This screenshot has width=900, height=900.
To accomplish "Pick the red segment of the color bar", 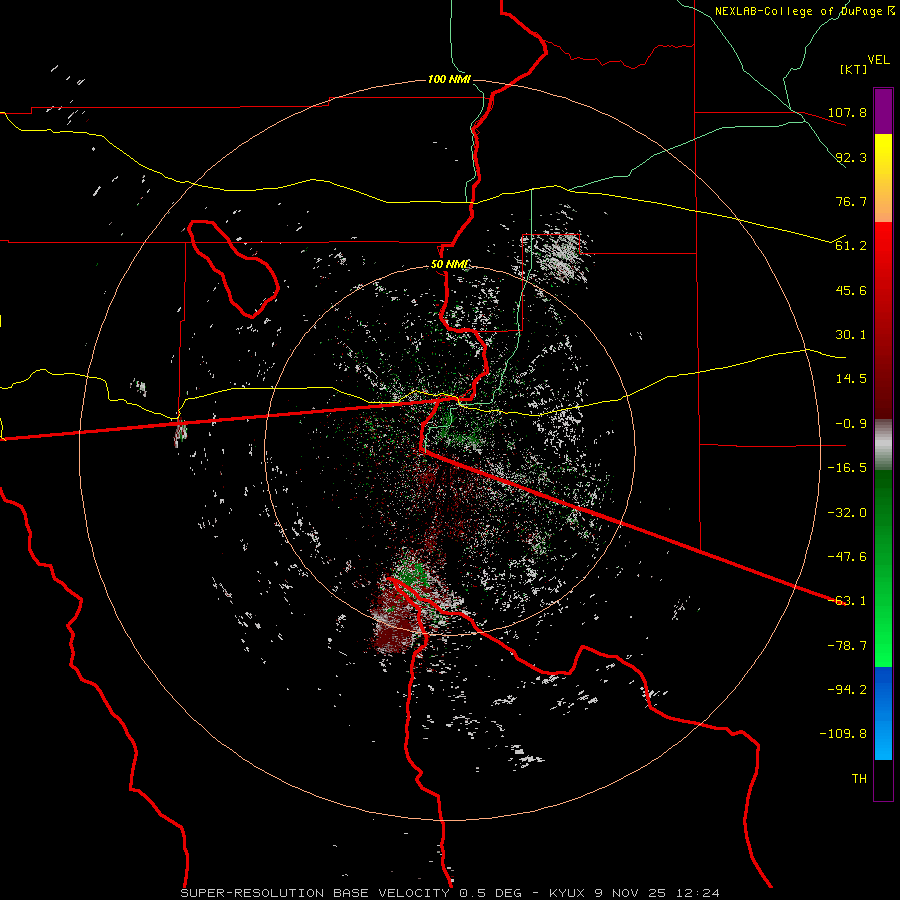I will coord(883,320).
